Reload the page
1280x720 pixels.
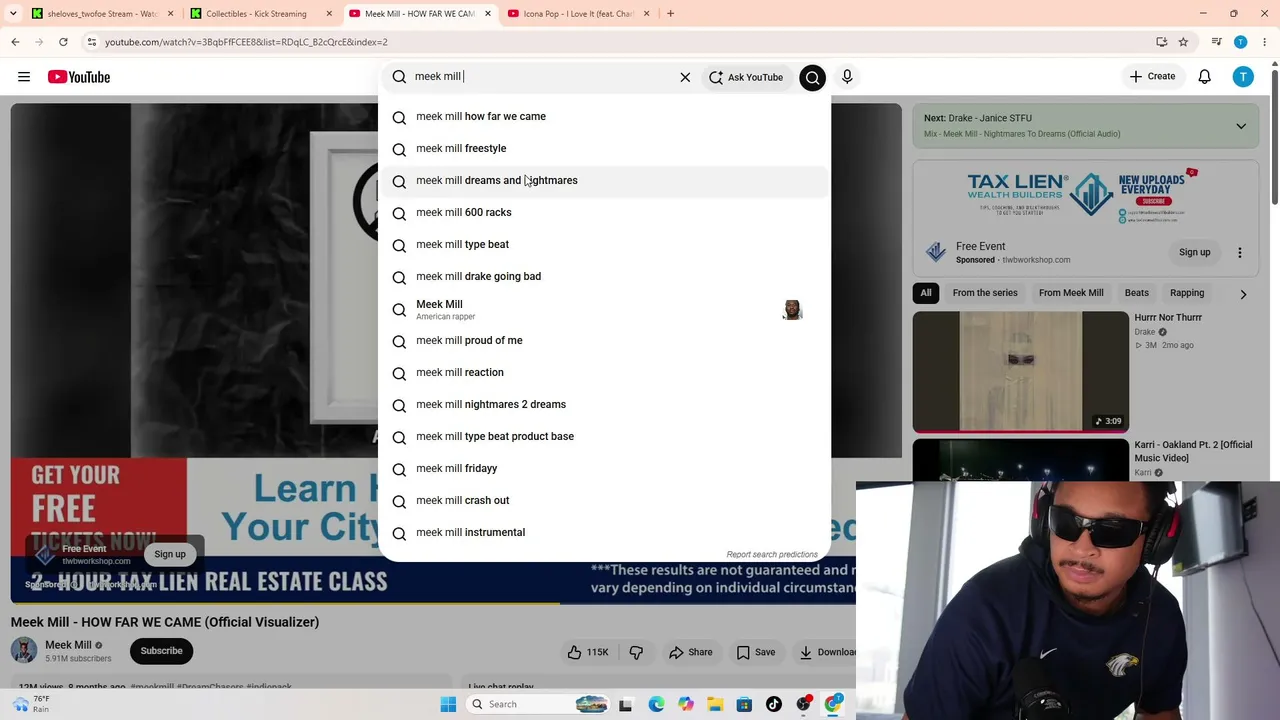(63, 42)
